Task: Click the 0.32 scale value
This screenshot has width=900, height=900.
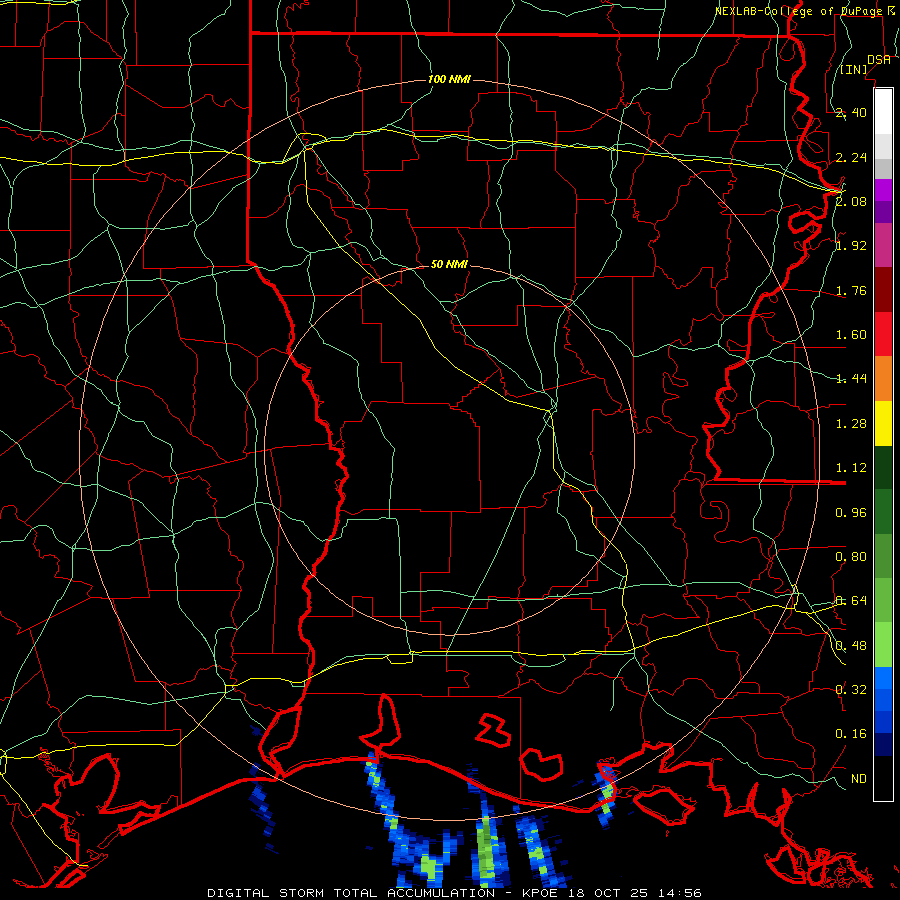Action: [851, 689]
